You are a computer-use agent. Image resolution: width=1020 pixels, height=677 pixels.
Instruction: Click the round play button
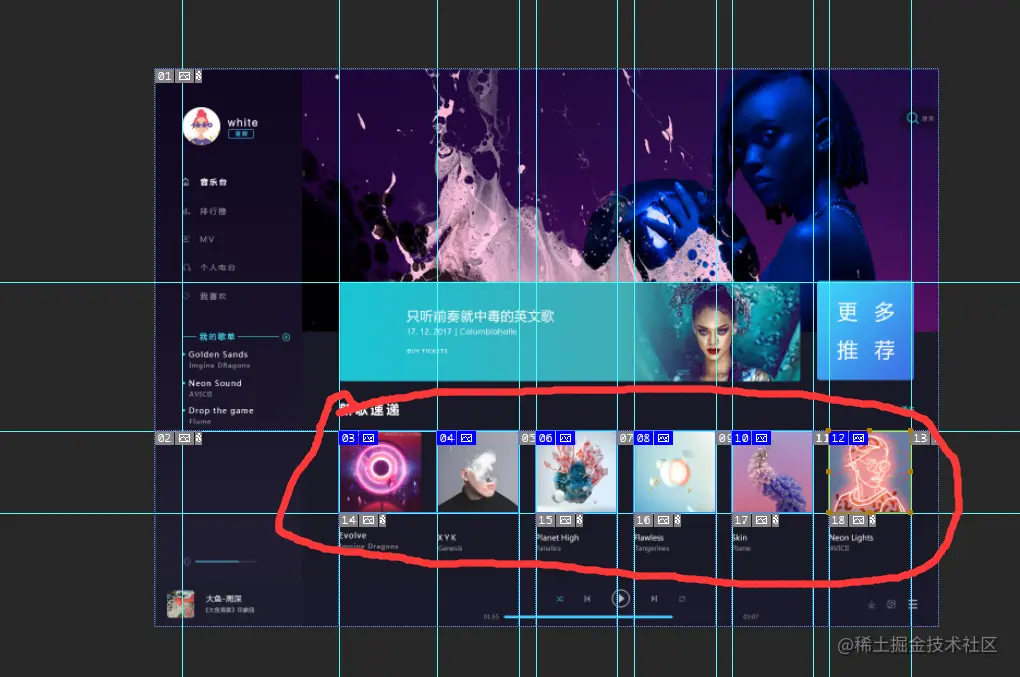(621, 598)
